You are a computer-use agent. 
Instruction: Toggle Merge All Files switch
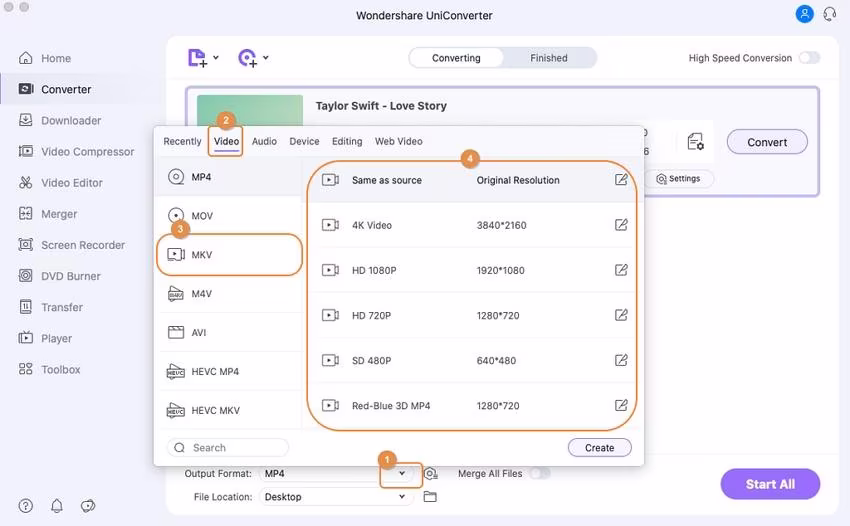point(539,473)
